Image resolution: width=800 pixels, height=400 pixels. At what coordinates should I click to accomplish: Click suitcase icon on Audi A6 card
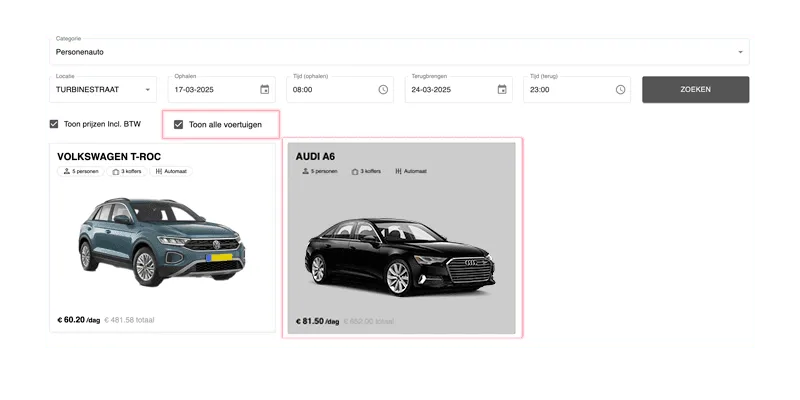tap(355, 171)
